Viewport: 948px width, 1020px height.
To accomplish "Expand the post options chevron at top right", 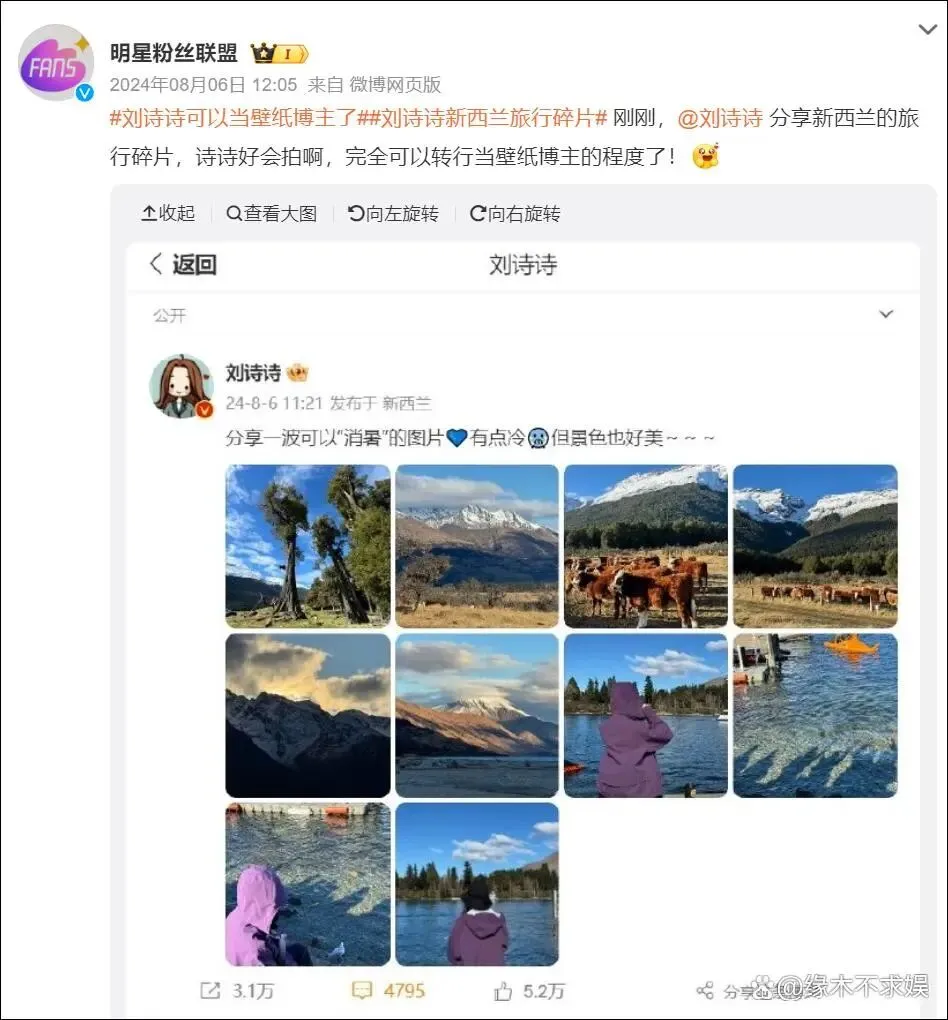I will [x=927, y=29].
